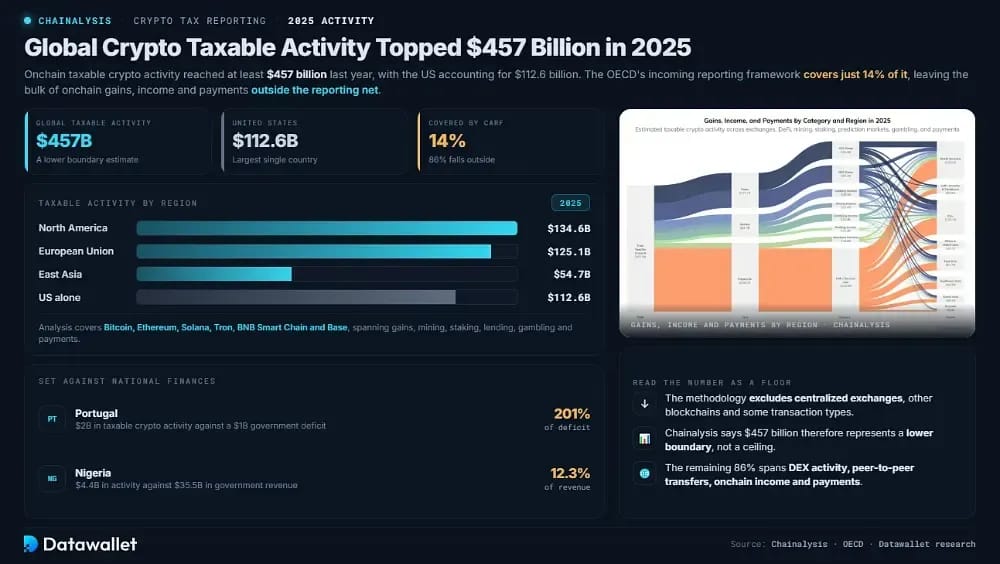Image resolution: width=1000 pixels, height=564 pixels.
Task: Click the $112.6B value in US alone row
Action: [569, 297]
